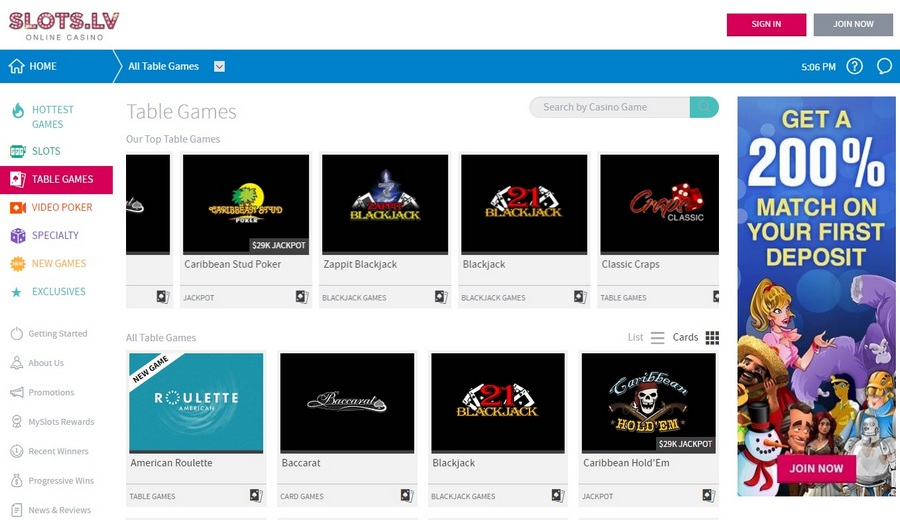900x520 pixels.
Task: Open the Recent Winners link
Action: tap(59, 451)
